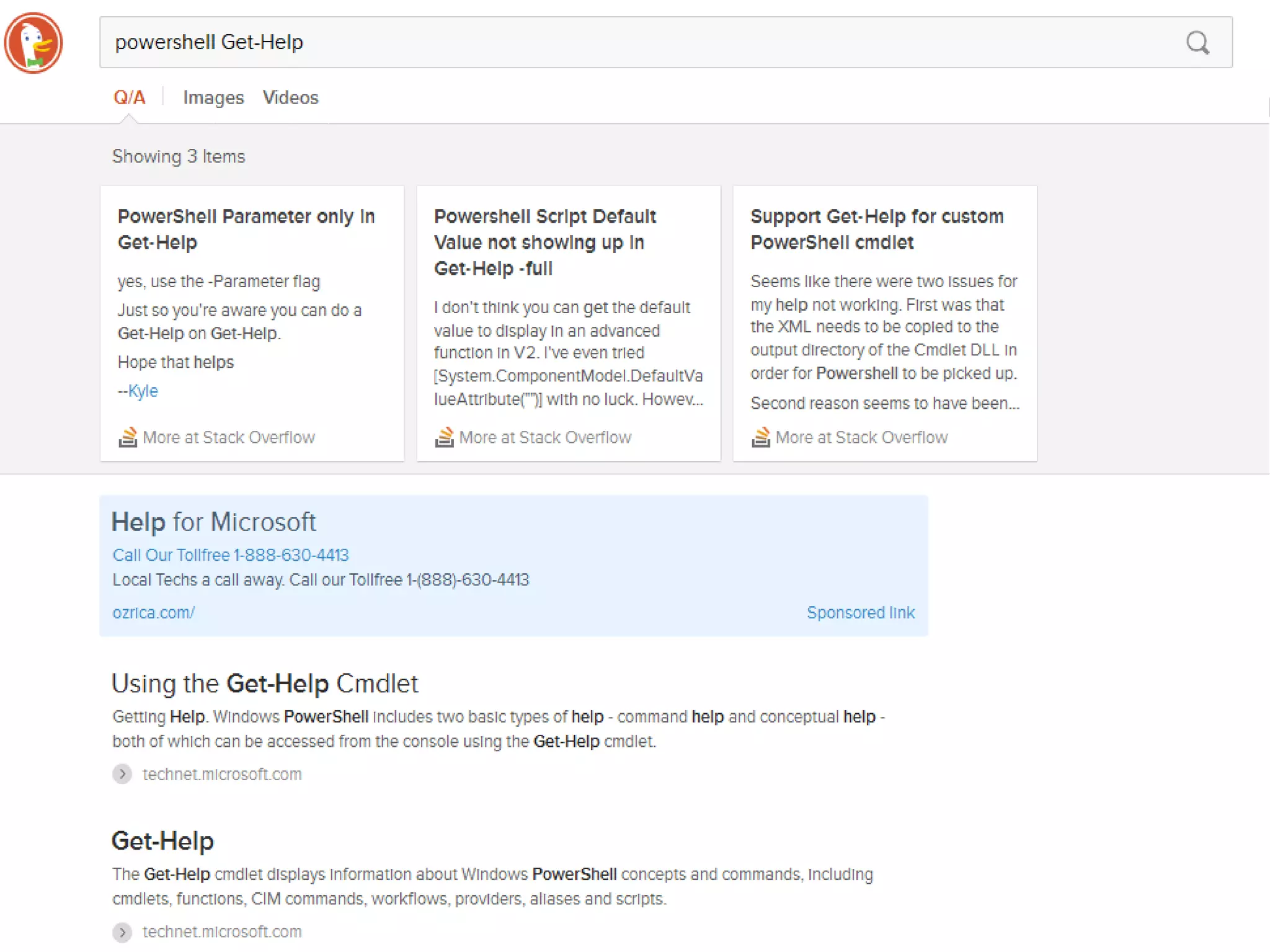This screenshot has width=1270, height=952.
Task: Expand chevron beside first technet.microsoft.com result
Action: click(x=122, y=774)
